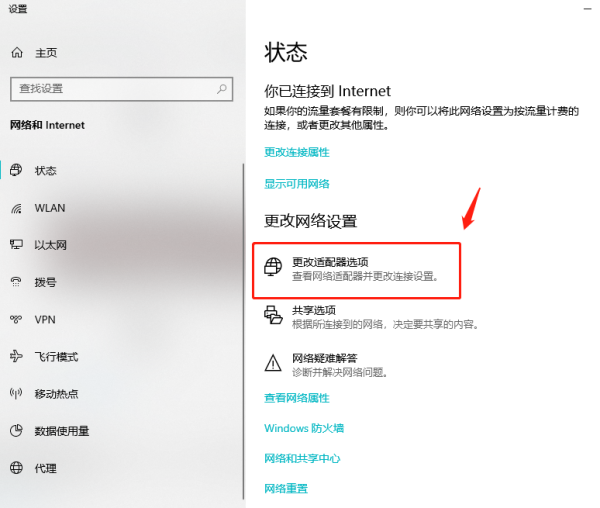Image resolution: width=600 pixels, height=508 pixels.
Task: Click the 数据使用量 pie chart icon
Action: 16,431
